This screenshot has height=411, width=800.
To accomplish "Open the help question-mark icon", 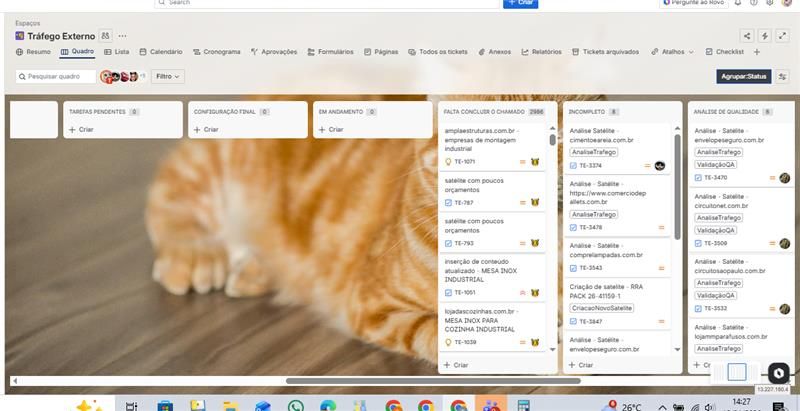I will click(x=754, y=3).
